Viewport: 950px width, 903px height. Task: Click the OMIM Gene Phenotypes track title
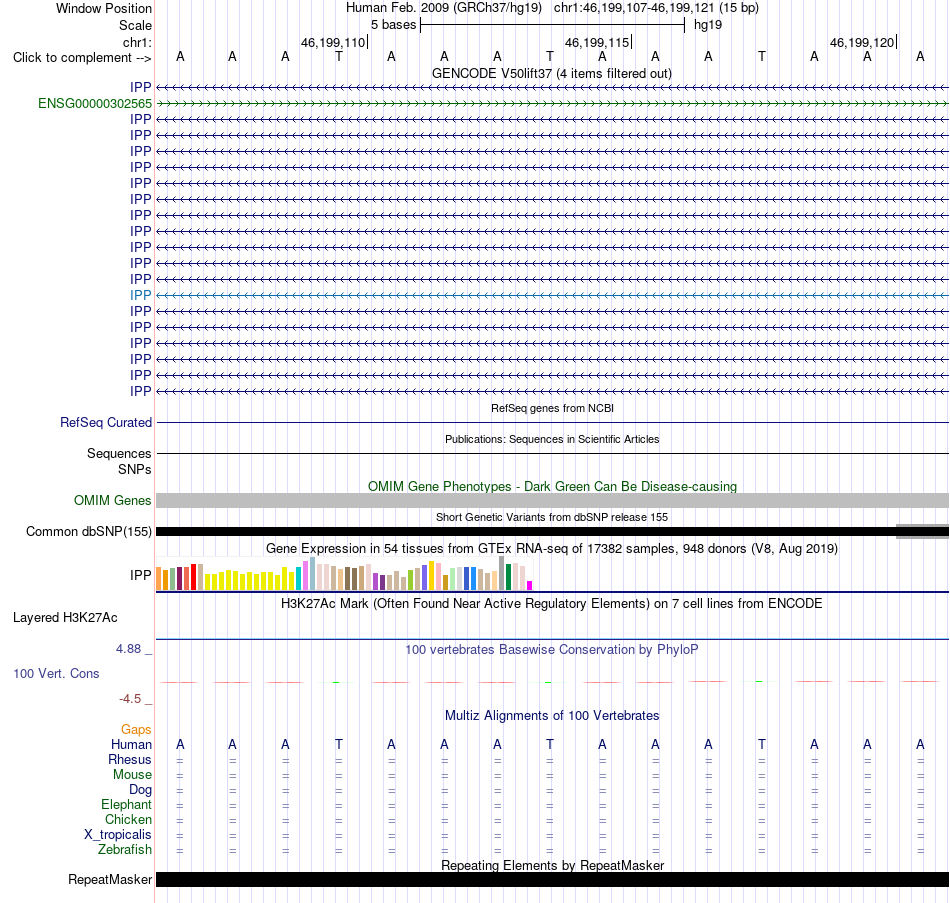[x=552, y=486]
